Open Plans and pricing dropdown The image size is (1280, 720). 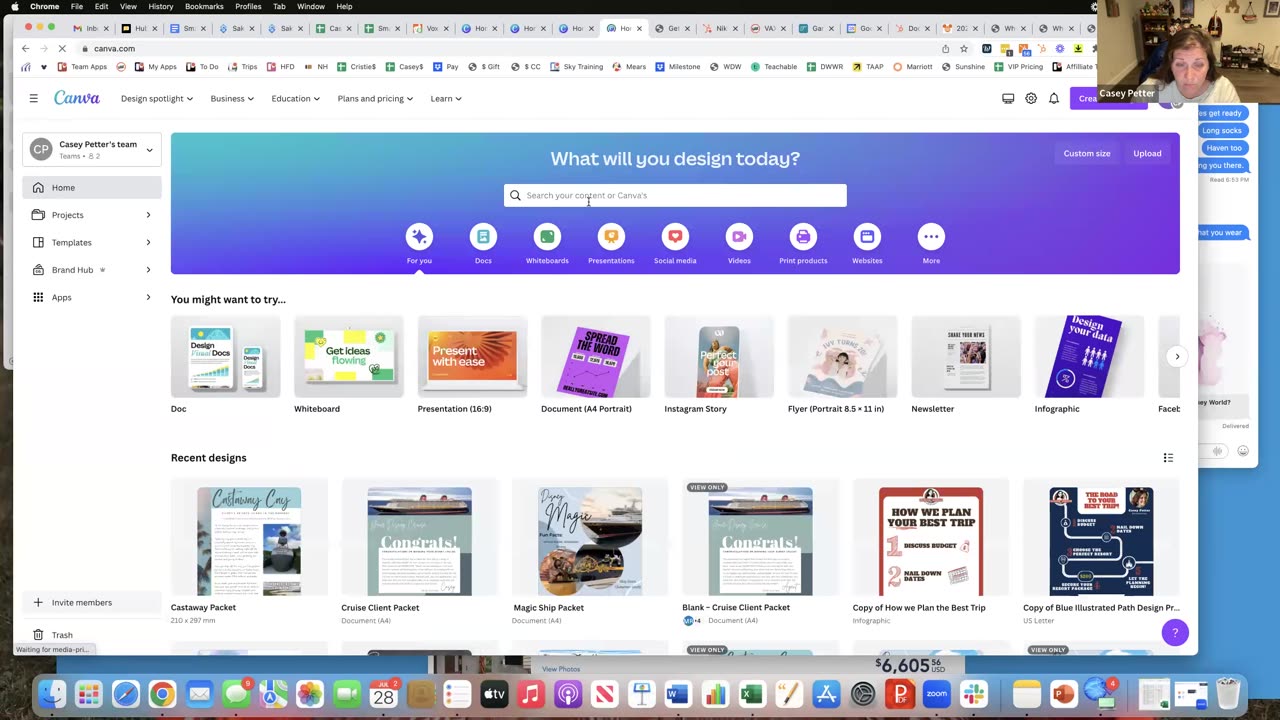pyautogui.click(x=375, y=98)
